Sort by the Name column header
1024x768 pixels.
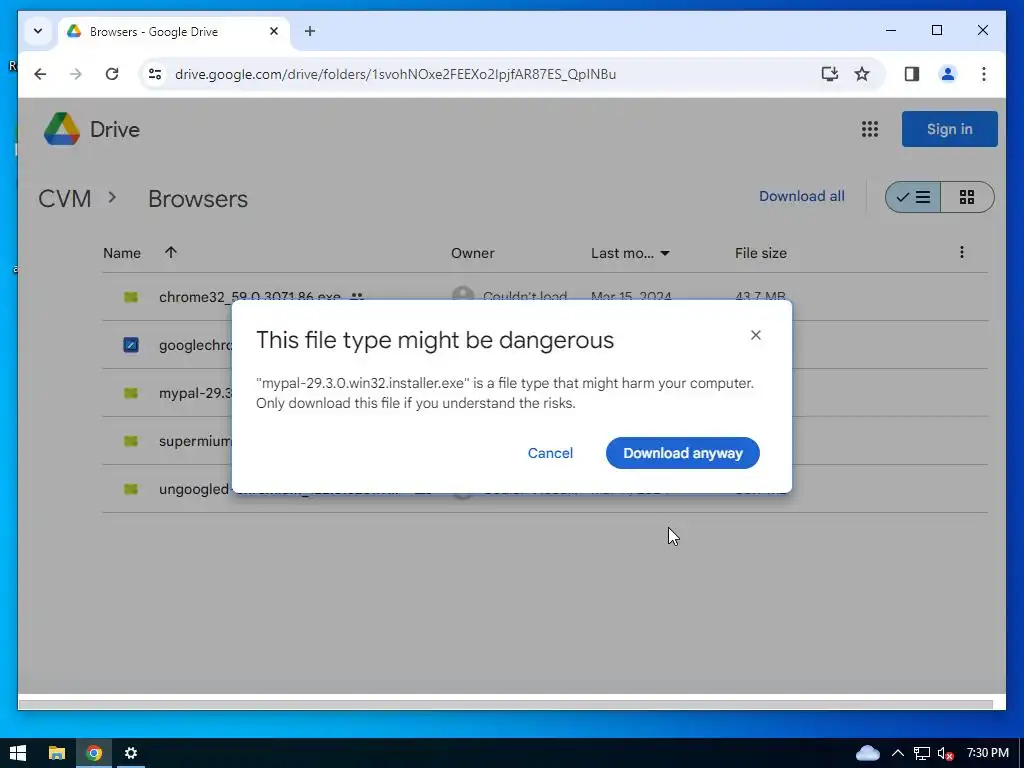click(x=121, y=253)
